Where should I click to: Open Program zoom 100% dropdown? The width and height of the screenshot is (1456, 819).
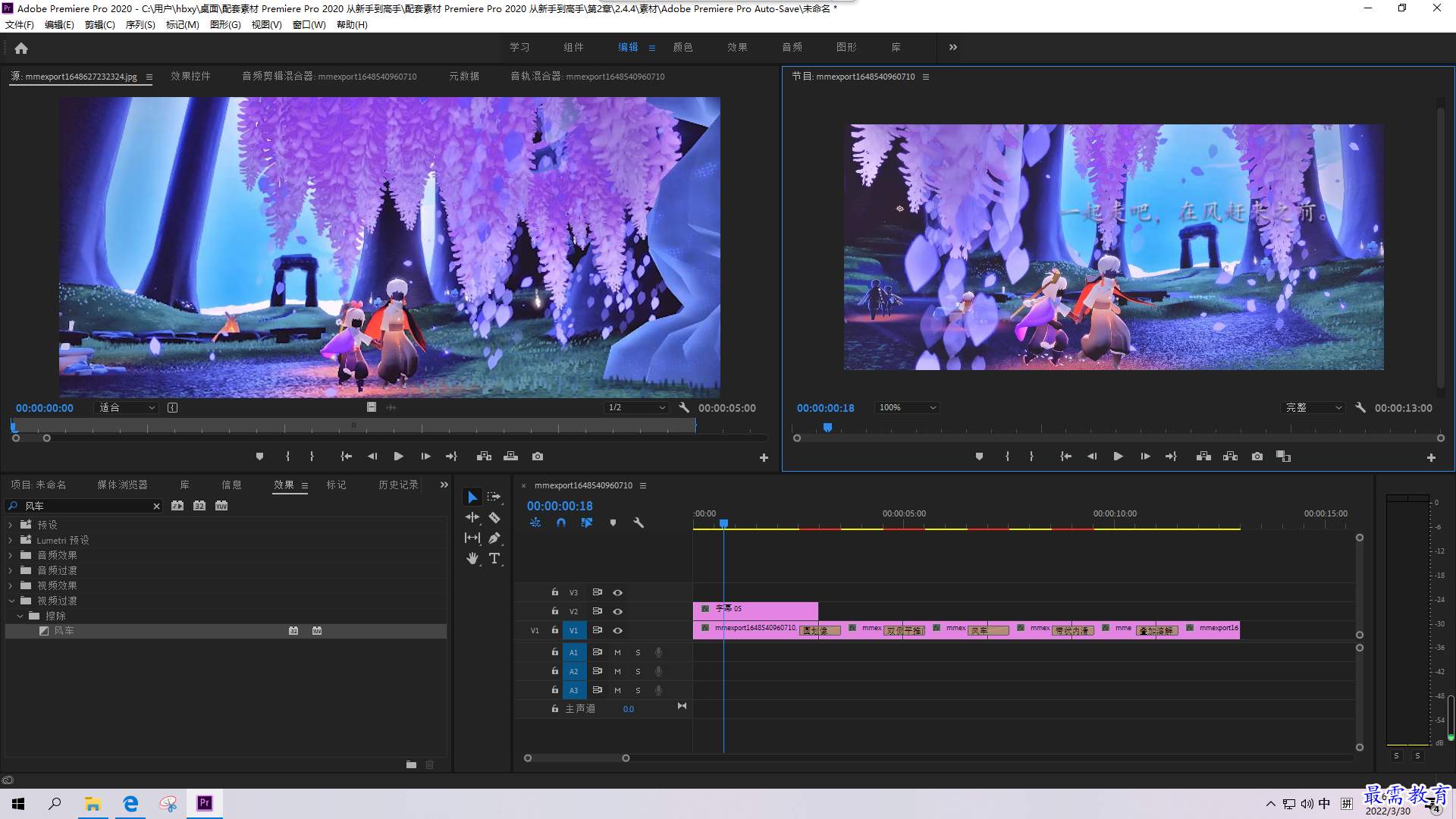[907, 407]
